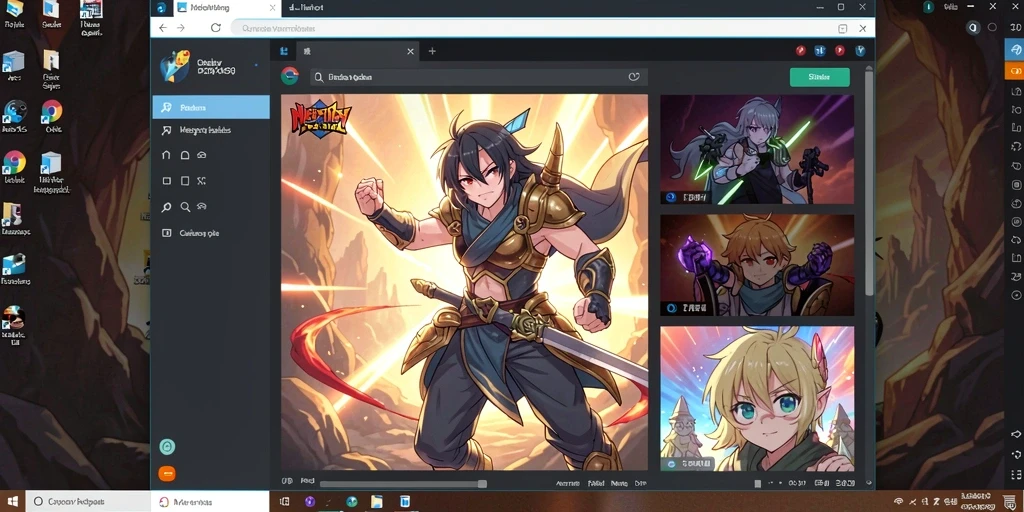Open the large black-haired warrior artwork
Image resolution: width=1024 pixels, height=512 pixels.
tap(464, 282)
